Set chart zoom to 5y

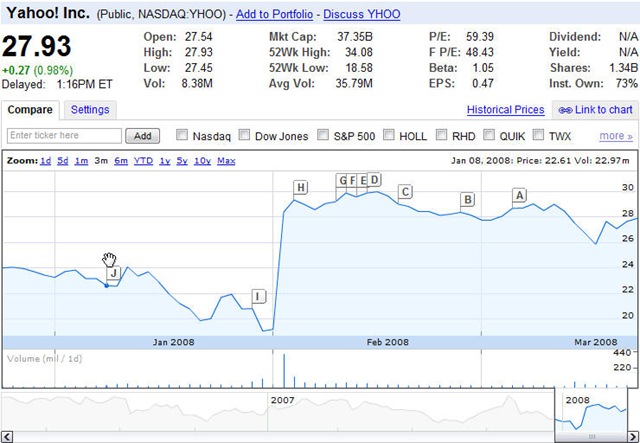[x=182, y=161]
